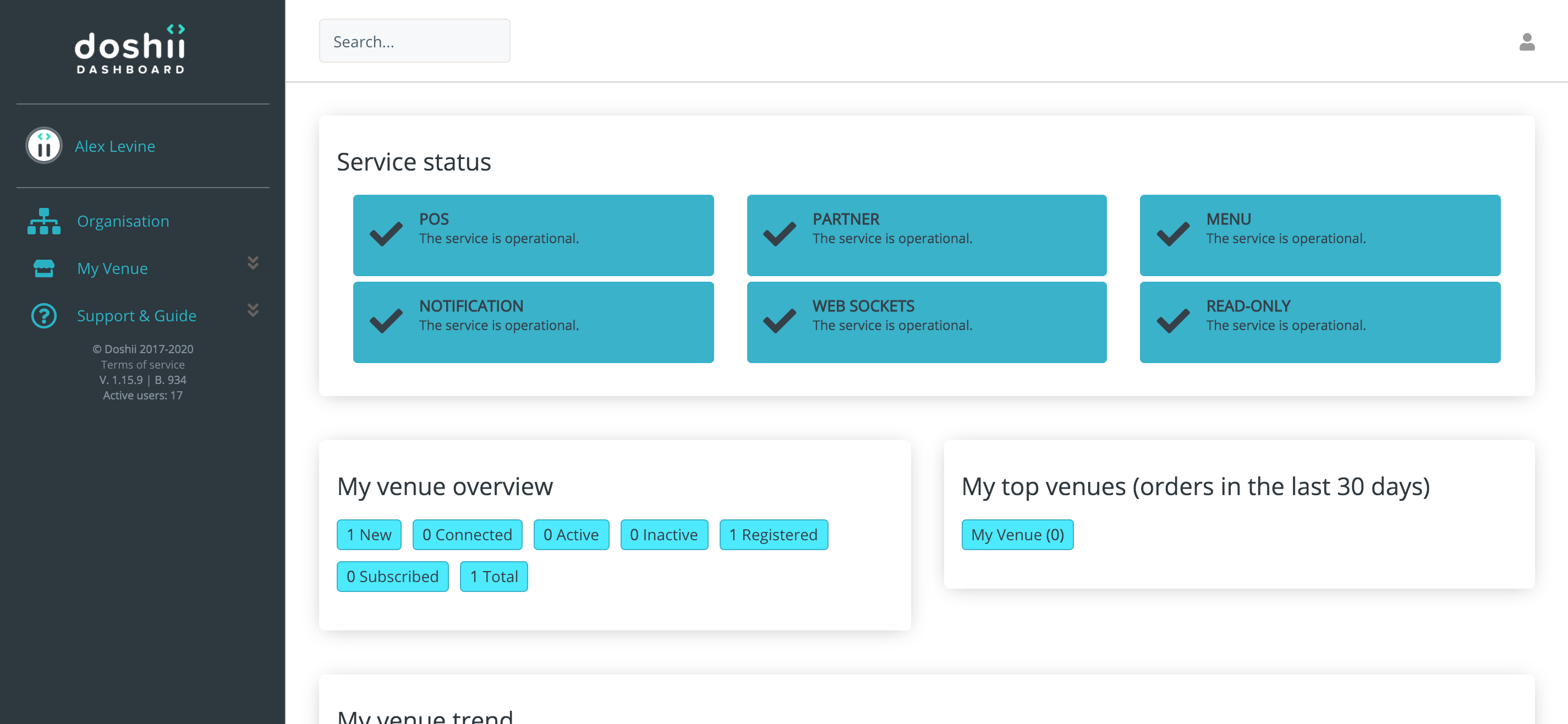Viewport: 1568px width, 724px height.
Task: Expand the Support & Guide chevron
Action: click(x=252, y=310)
